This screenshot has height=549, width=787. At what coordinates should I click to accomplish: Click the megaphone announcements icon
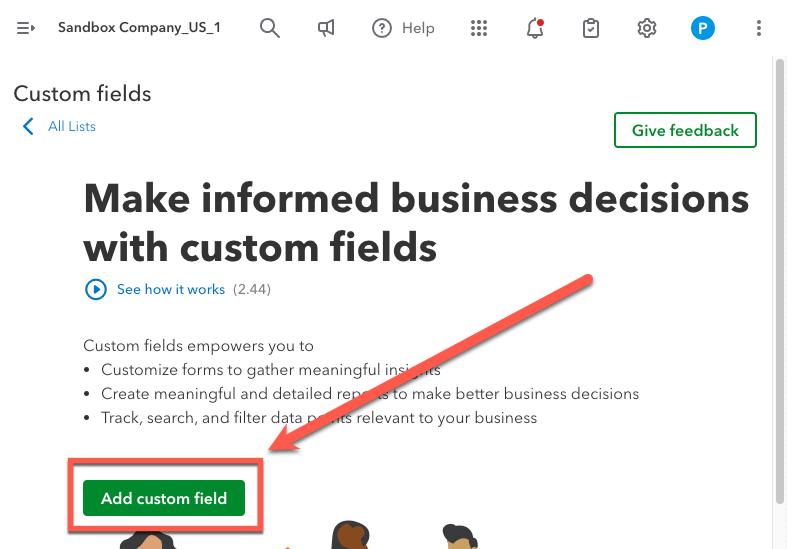(x=326, y=28)
